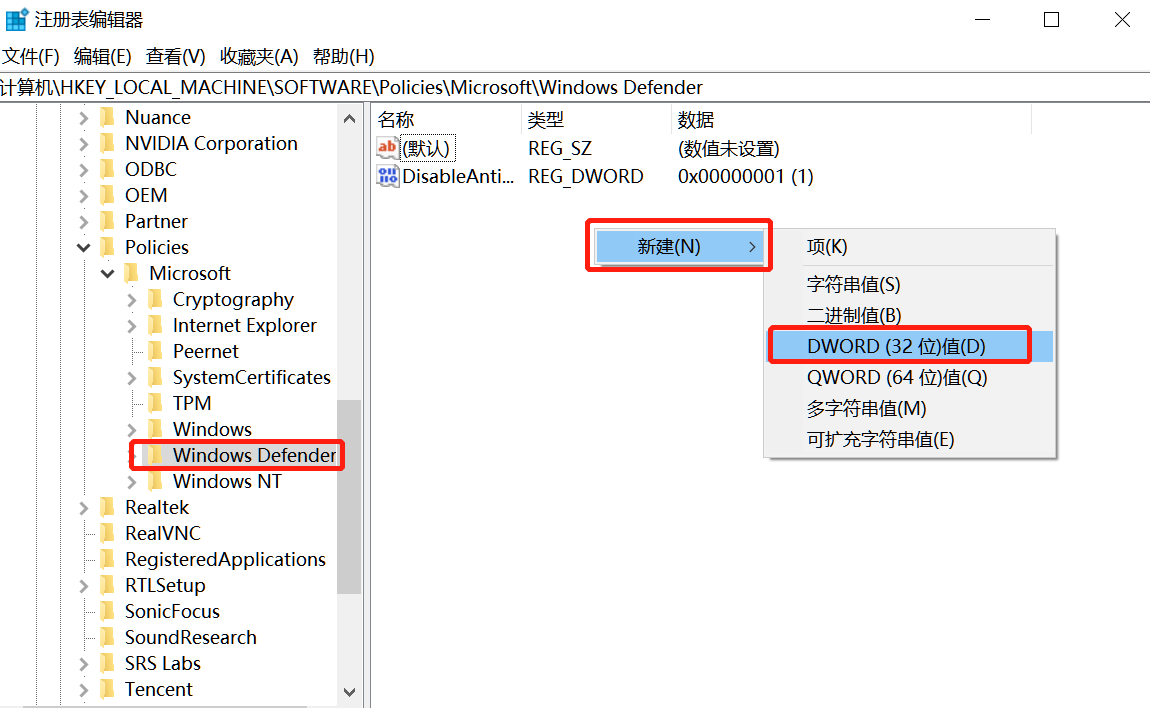The image size is (1150, 708).
Task: Click the (默认) string value icon
Action: tap(388, 147)
